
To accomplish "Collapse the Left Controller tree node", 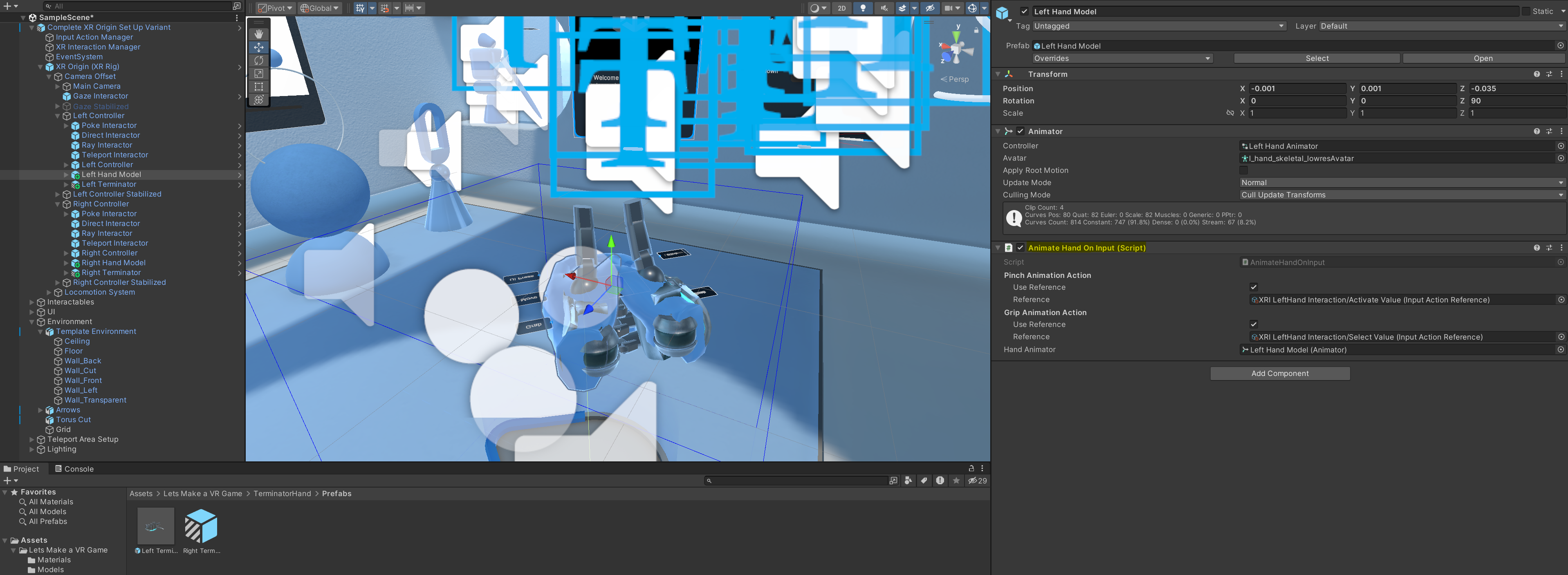I will click(x=58, y=116).
